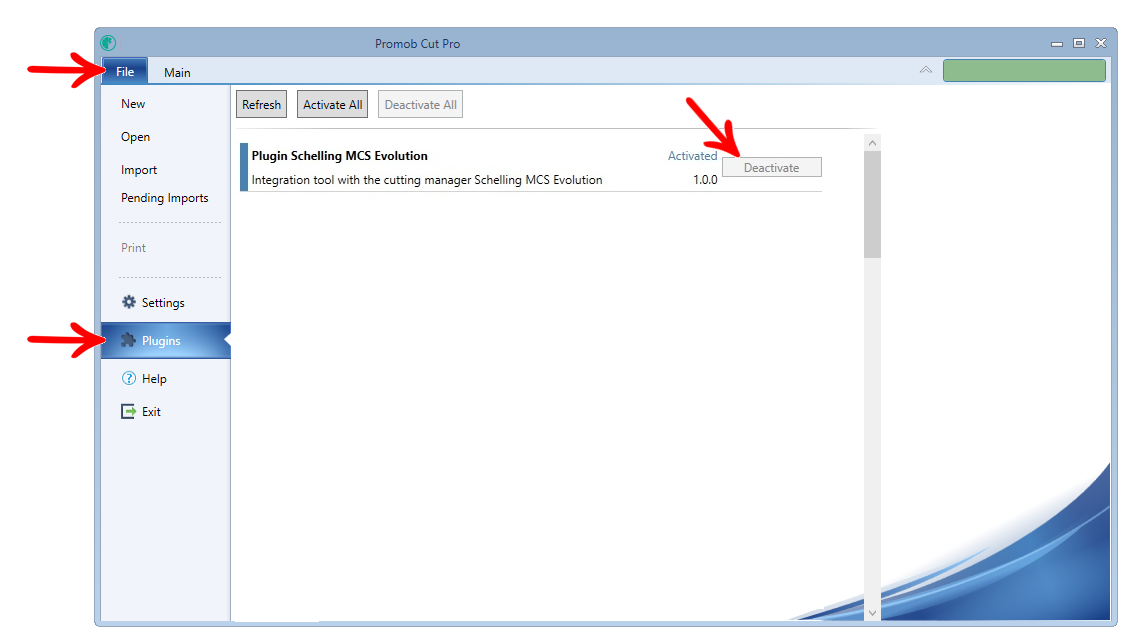Click the plugin version 1.0.0 text

point(705,180)
